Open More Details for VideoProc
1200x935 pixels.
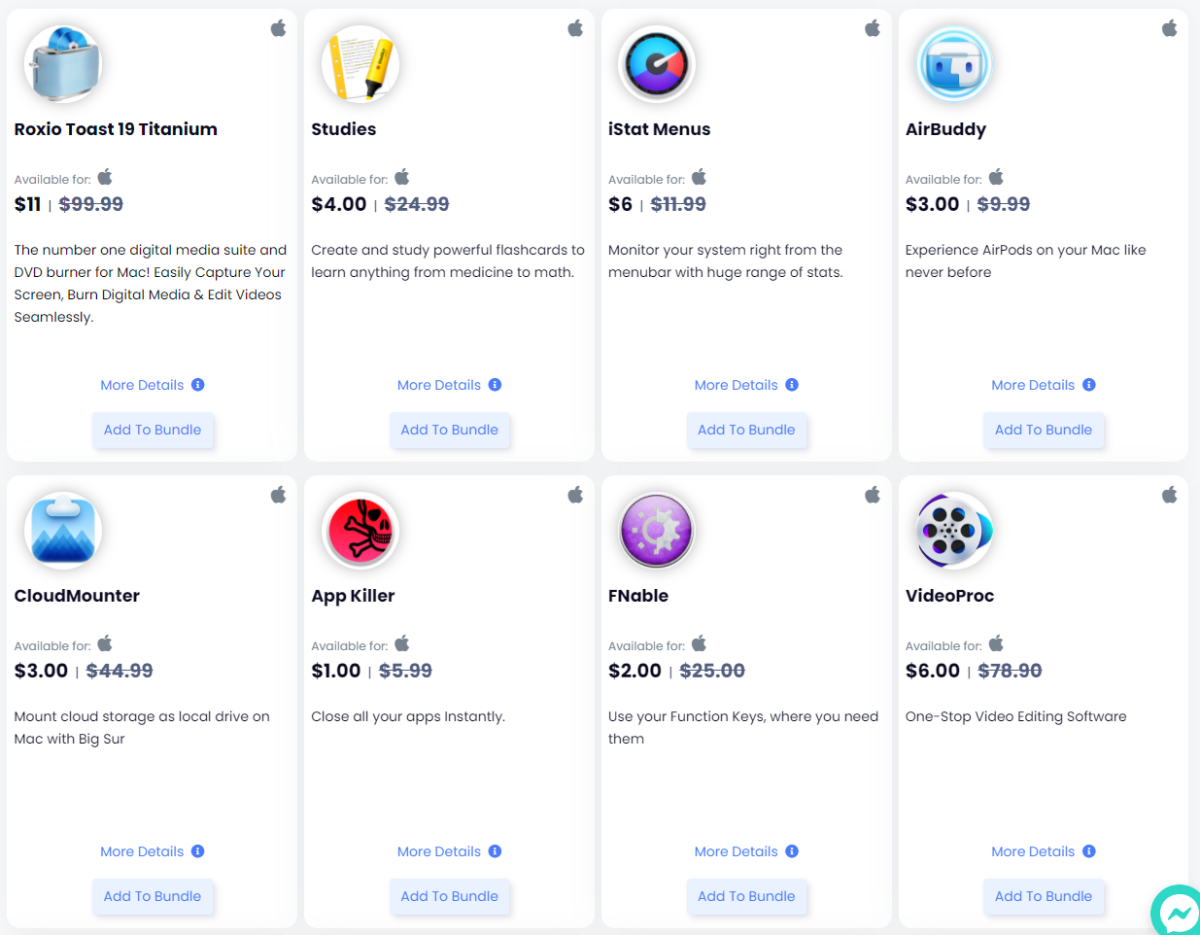[1033, 851]
